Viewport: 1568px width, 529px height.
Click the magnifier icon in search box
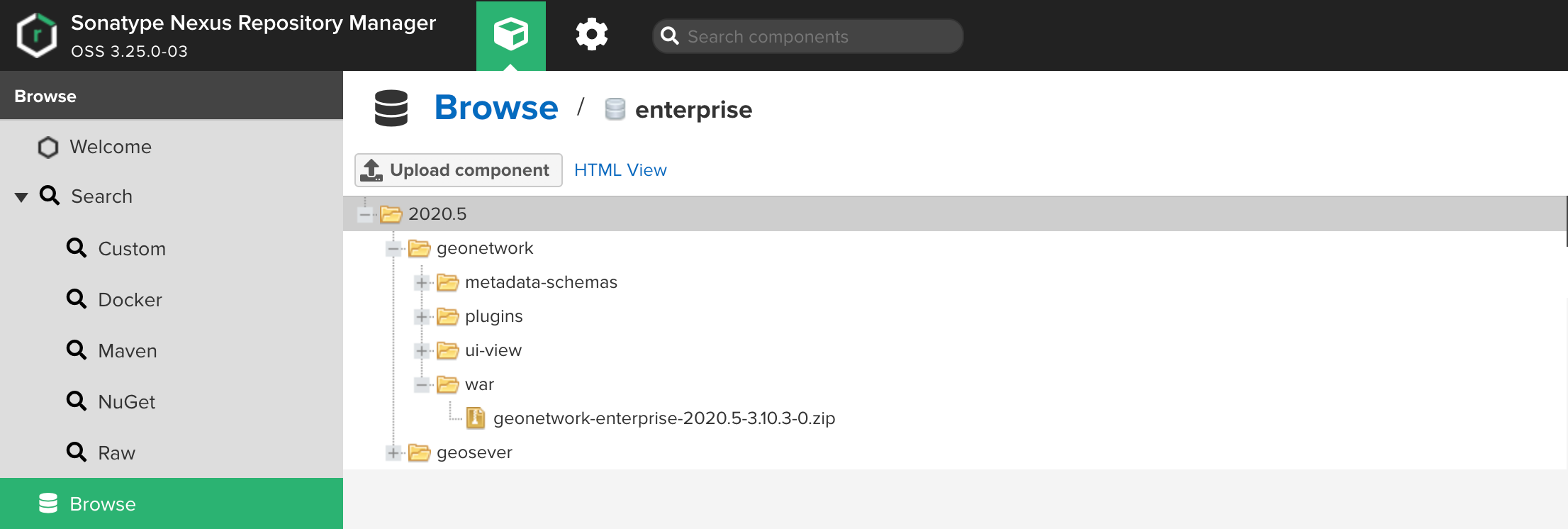pos(670,35)
